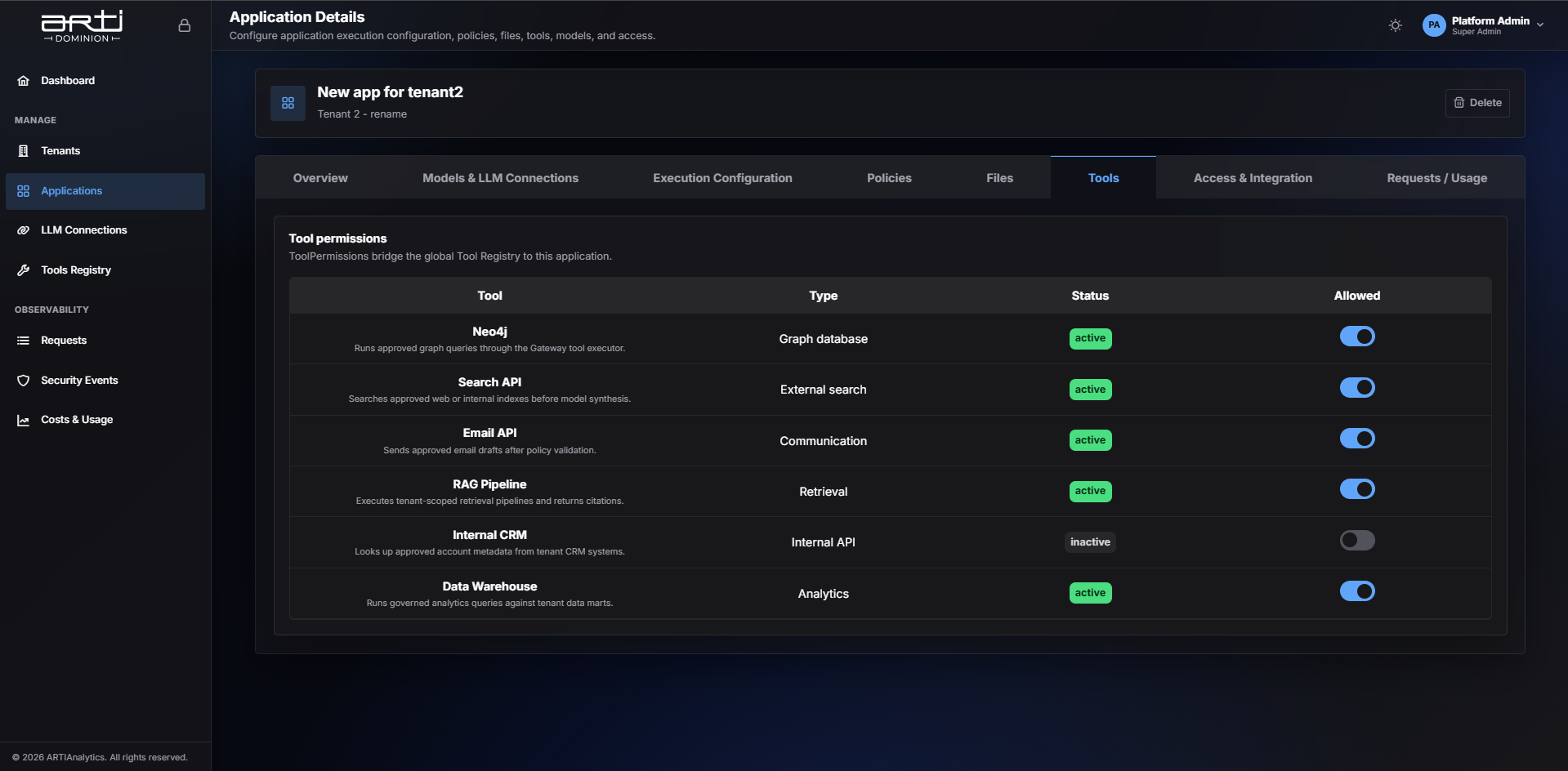This screenshot has width=1568, height=771.
Task: Click the Graph database type cell
Action: 823,339
